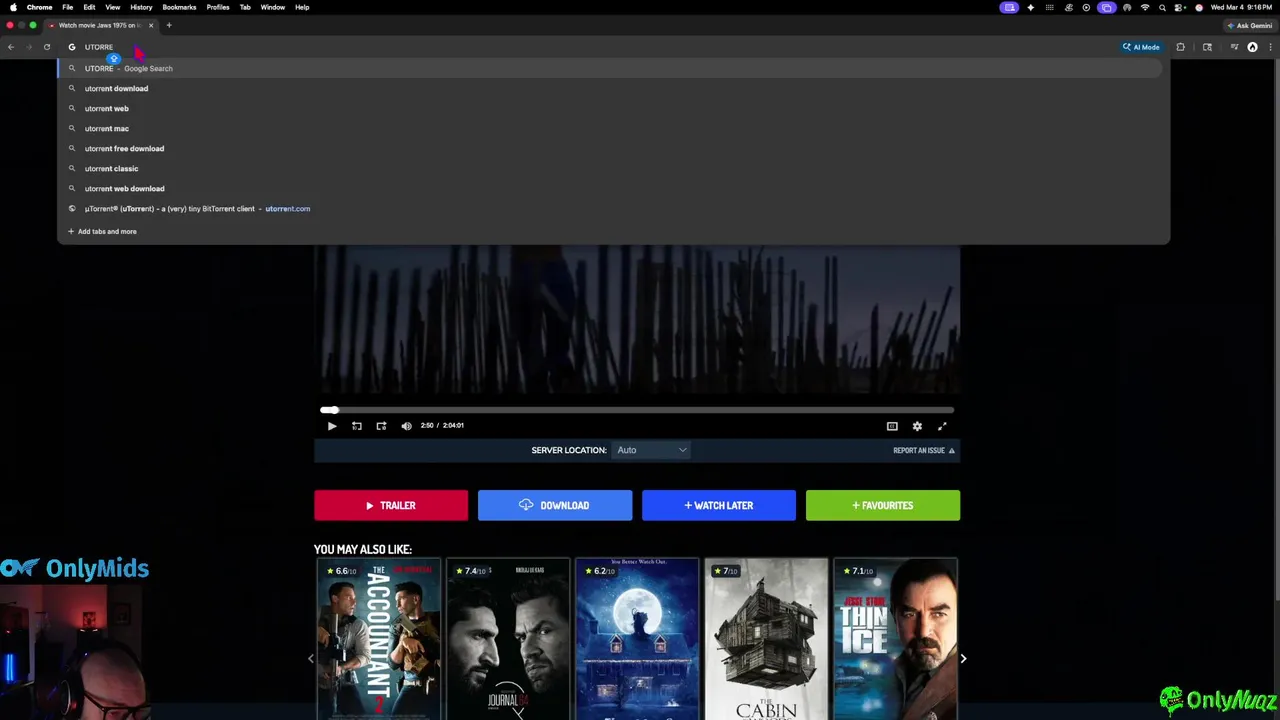Open the Chrome app menu

pyautogui.click(x=40, y=7)
